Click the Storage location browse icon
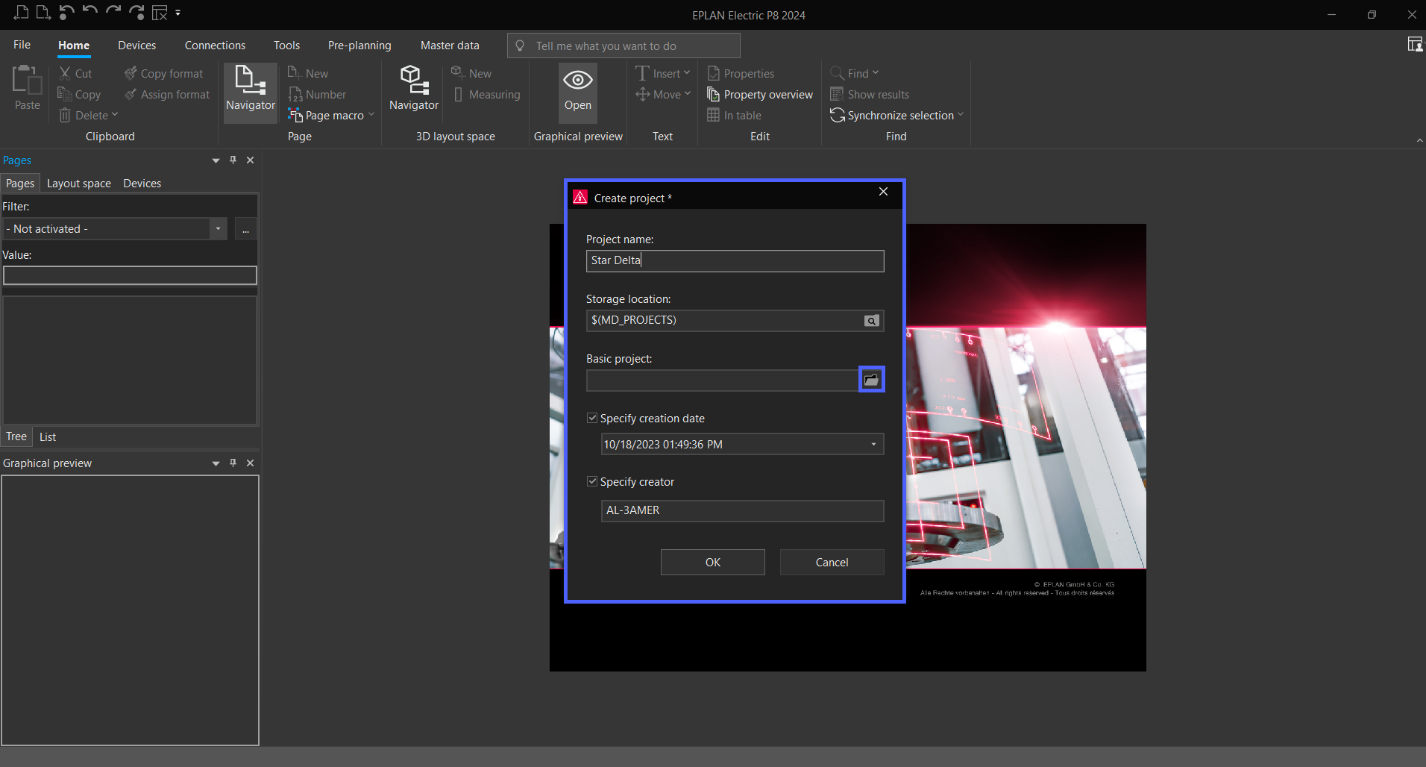This screenshot has height=767, width=1426. [x=872, y=320]
